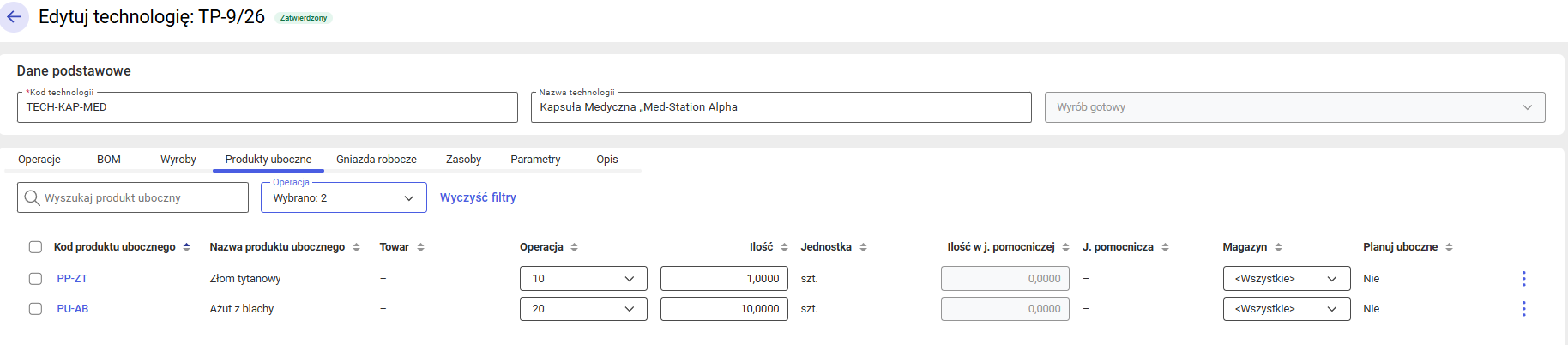This screenshot has width=1568, height=345.
Task: Check the PP-ZT row checkbox
Action: 35,279
